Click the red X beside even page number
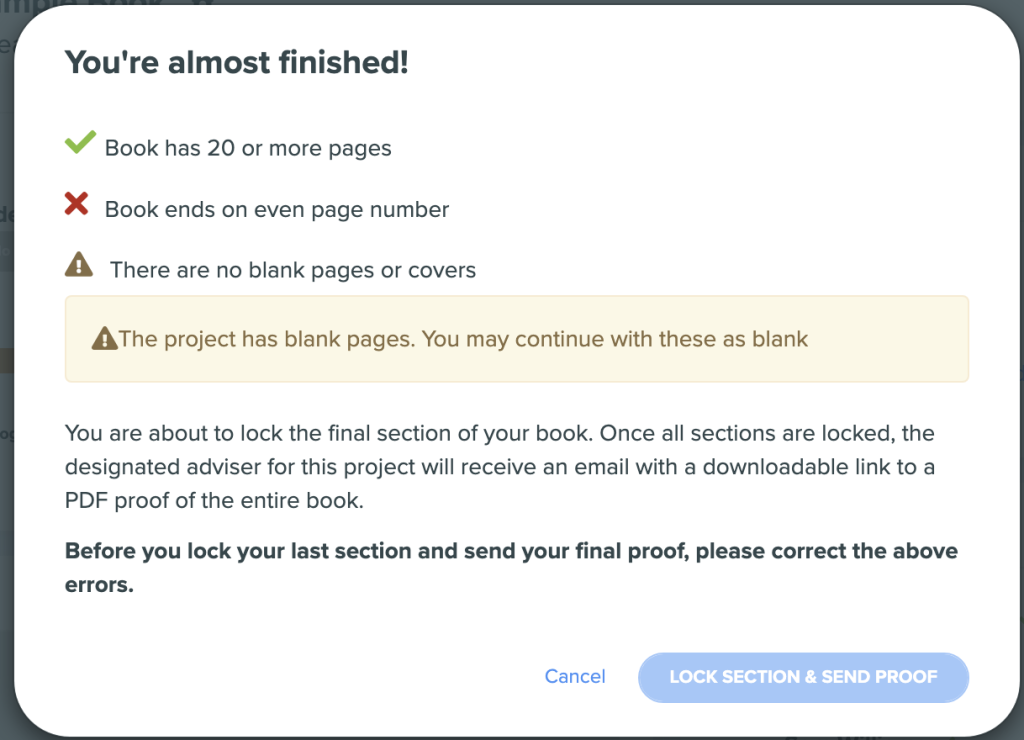This screenshot has height=740, width=1024. (76, 204)
